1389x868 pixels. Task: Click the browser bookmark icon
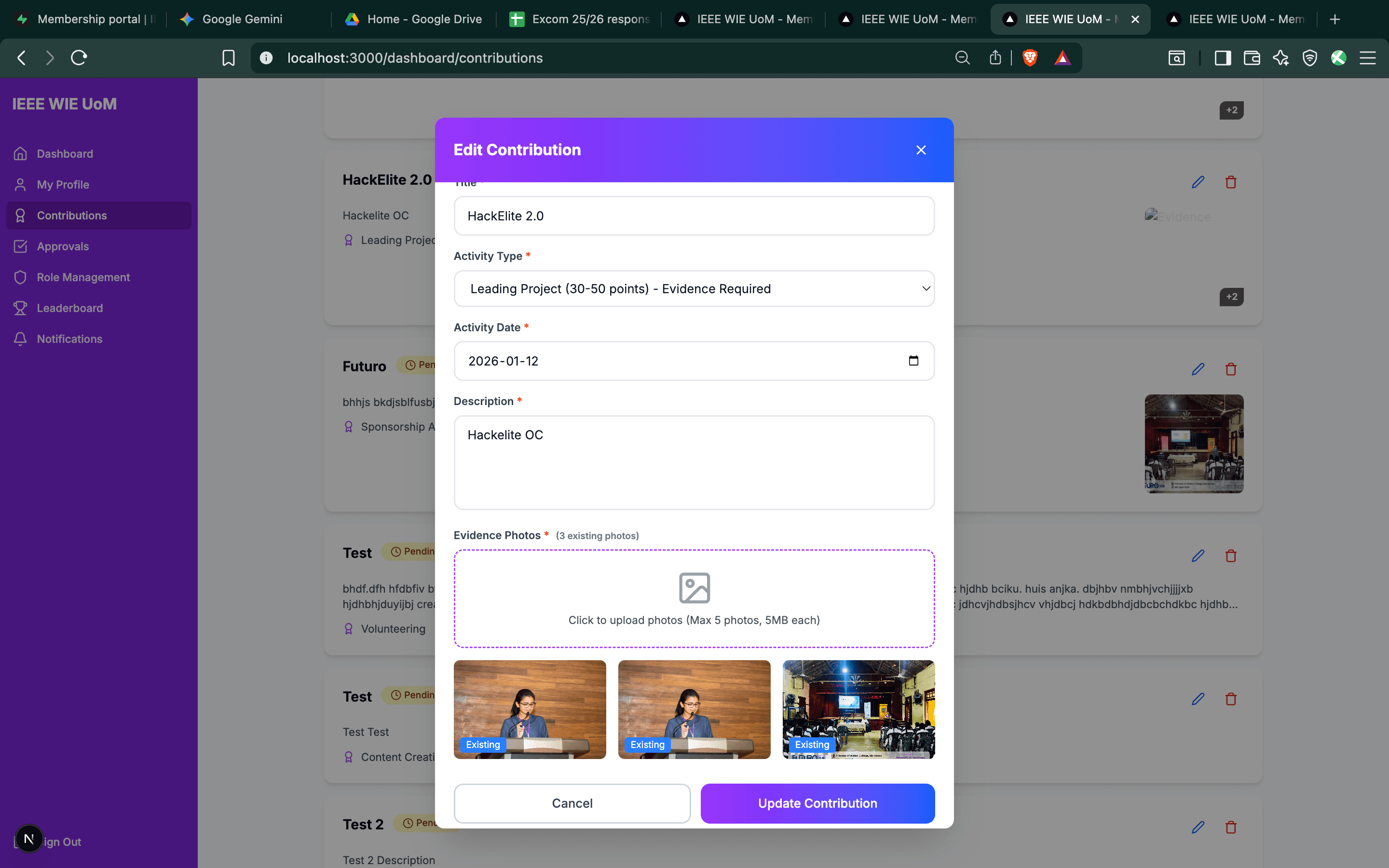pyautogui.click(x=229, y=57)
